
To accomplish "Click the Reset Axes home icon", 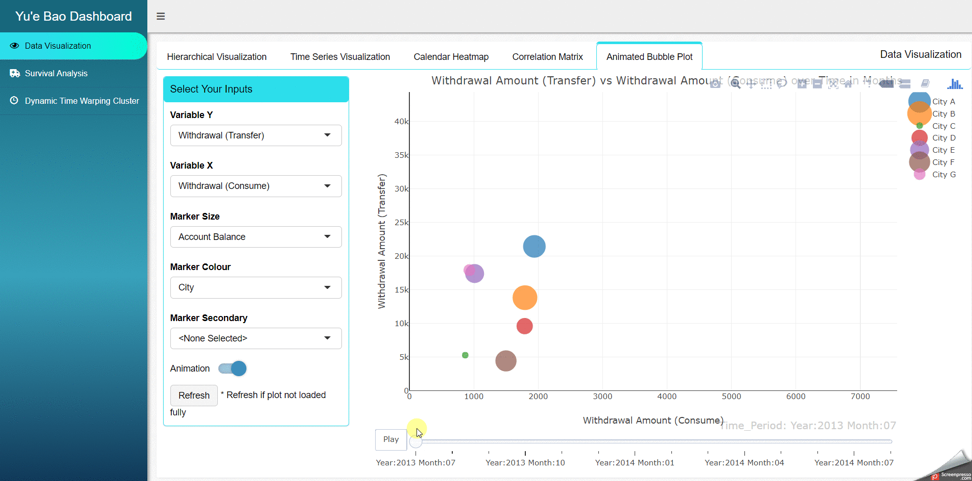I will tap(847, 84).
